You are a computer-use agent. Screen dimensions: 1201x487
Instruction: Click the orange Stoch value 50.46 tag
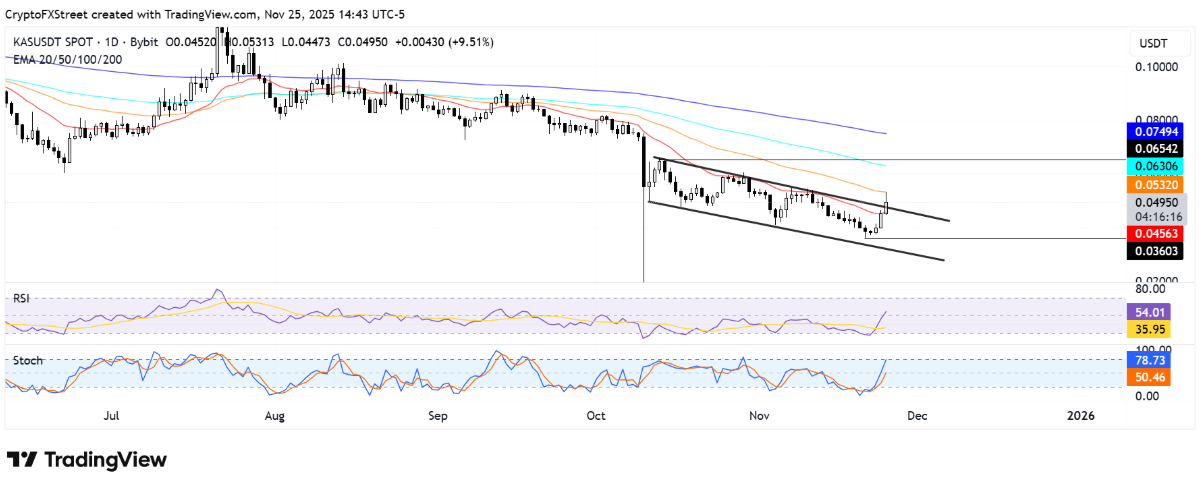[1158, 376]
